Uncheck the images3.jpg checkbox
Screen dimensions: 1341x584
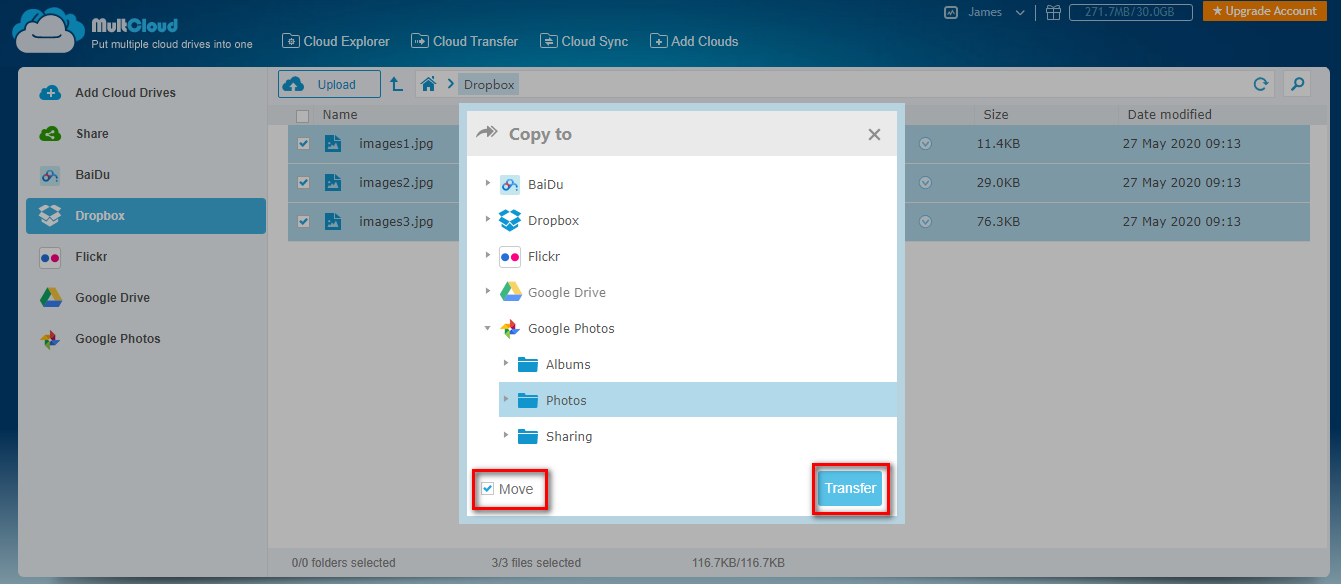click(x=303, y=222)
